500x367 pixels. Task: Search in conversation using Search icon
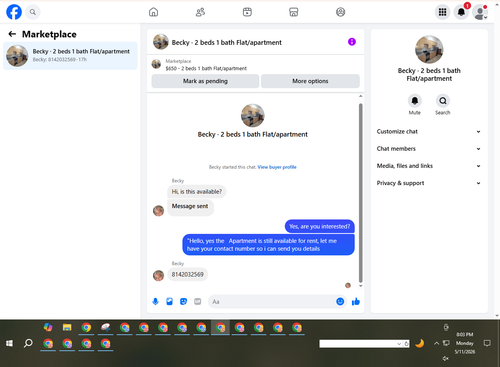(x=443, y=101)
